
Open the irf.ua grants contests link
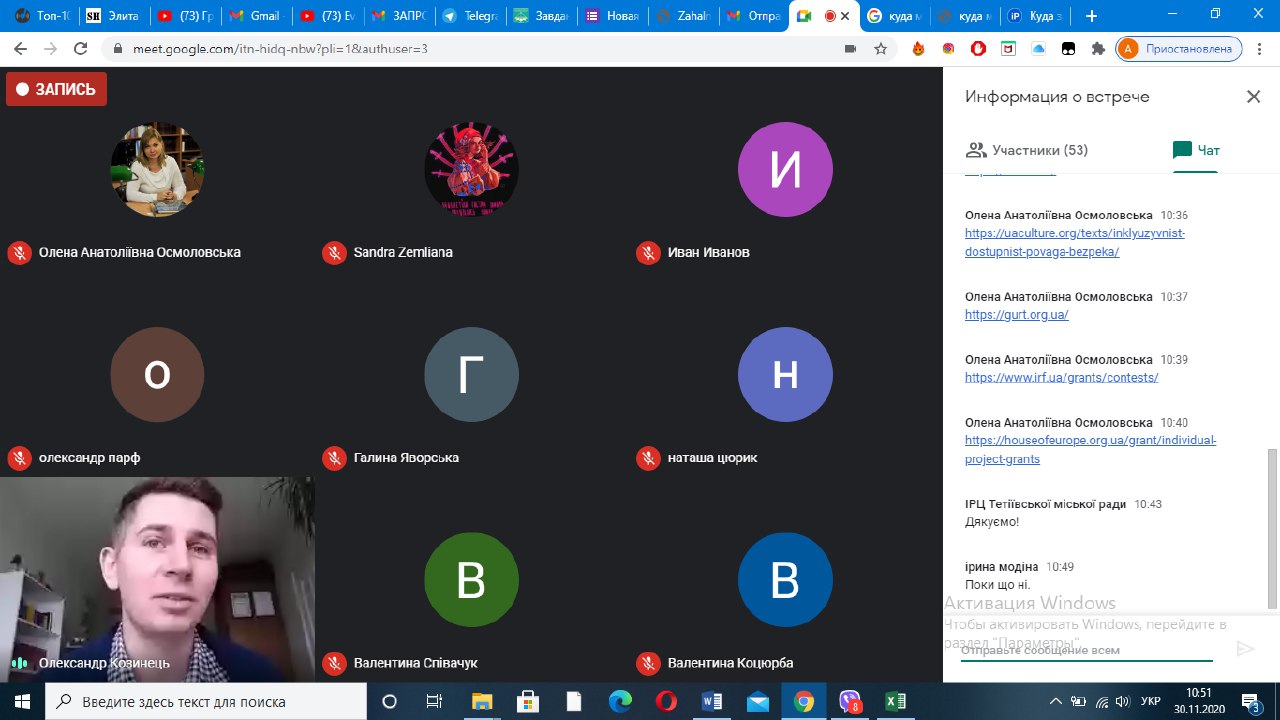[1061, 378]
